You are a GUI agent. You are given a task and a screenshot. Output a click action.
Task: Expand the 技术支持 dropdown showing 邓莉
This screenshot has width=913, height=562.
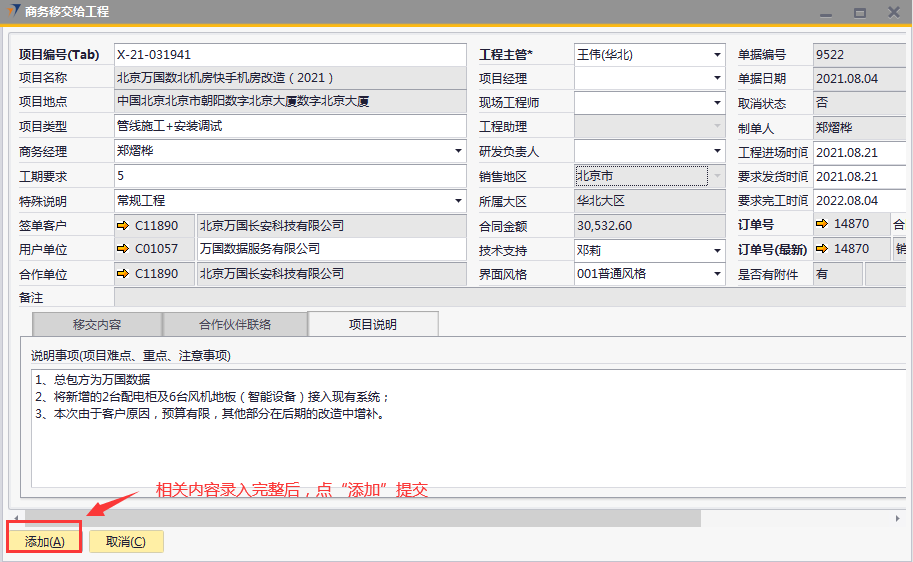click(717, 250)
